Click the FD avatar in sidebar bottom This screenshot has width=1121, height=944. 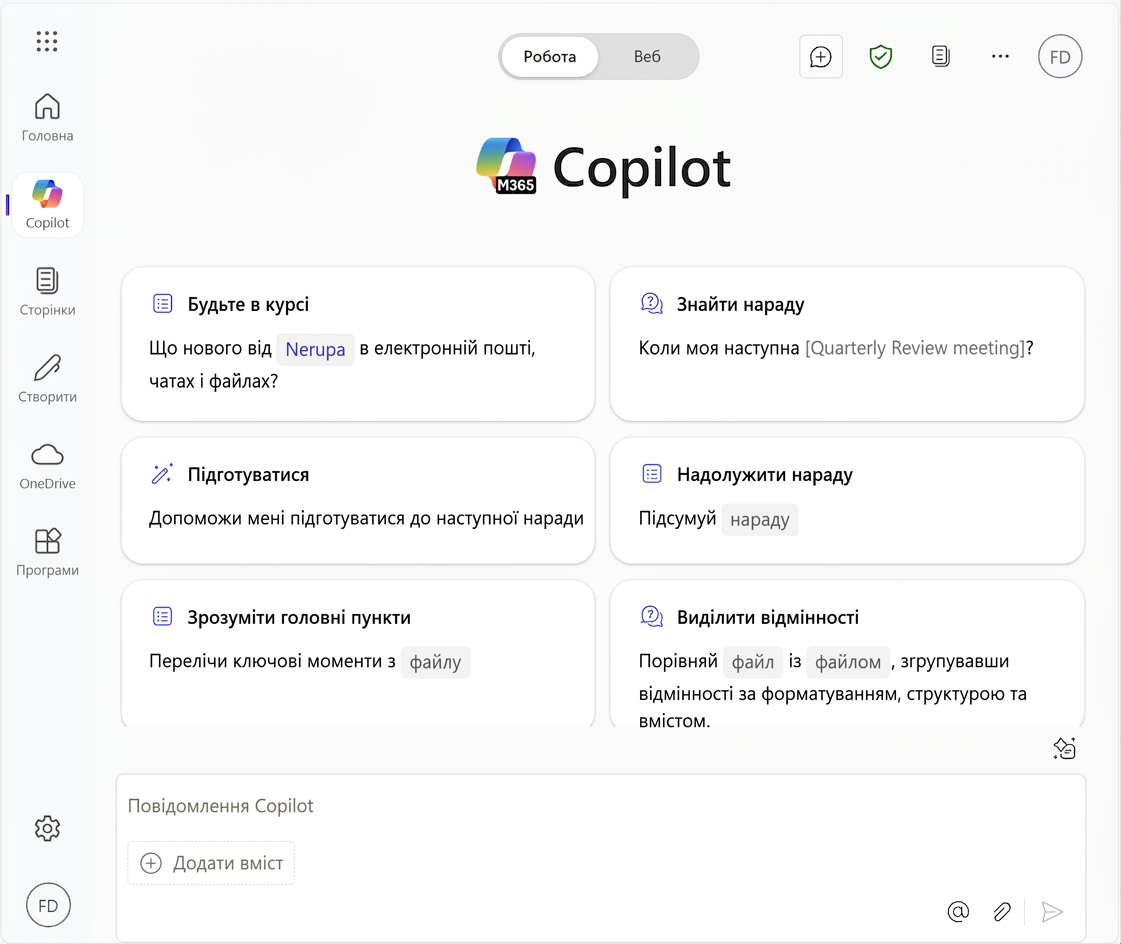48,905
